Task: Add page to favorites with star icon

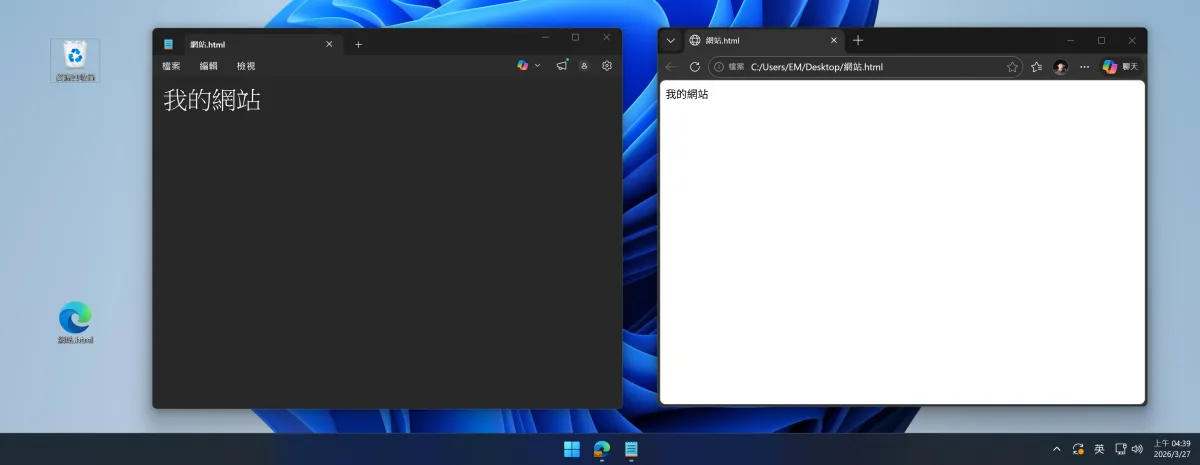Action: coord(1012,67)
